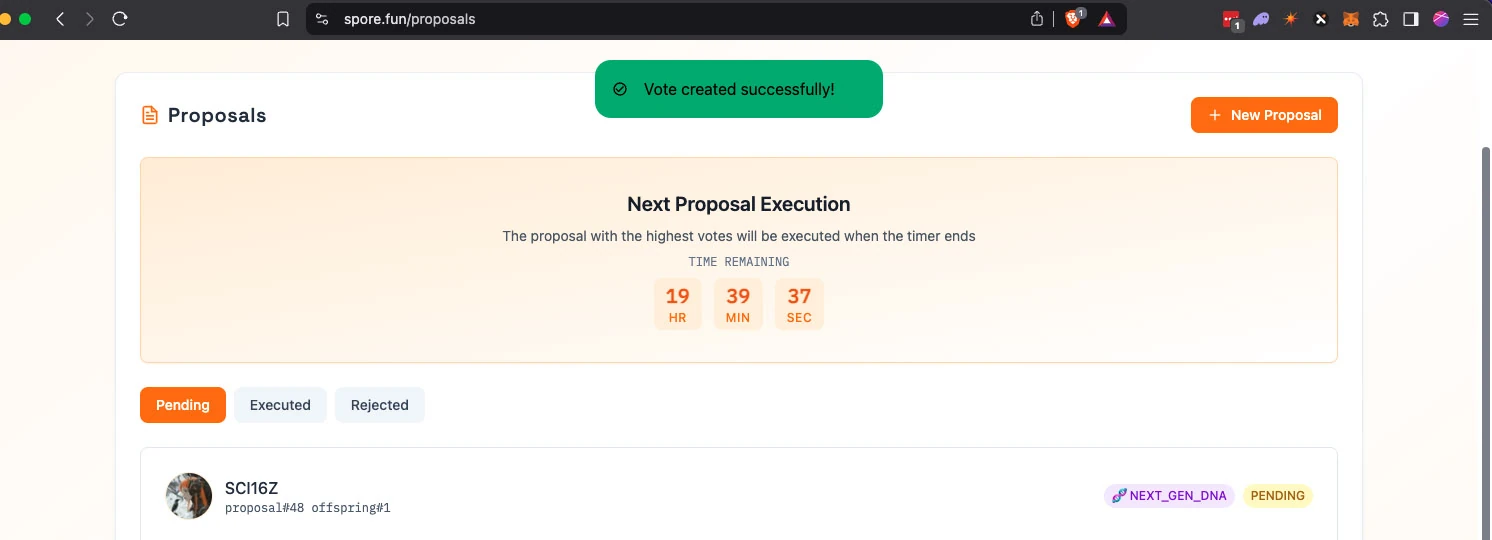Click the page's vertical scrollbar

(x=1485, y=300)
